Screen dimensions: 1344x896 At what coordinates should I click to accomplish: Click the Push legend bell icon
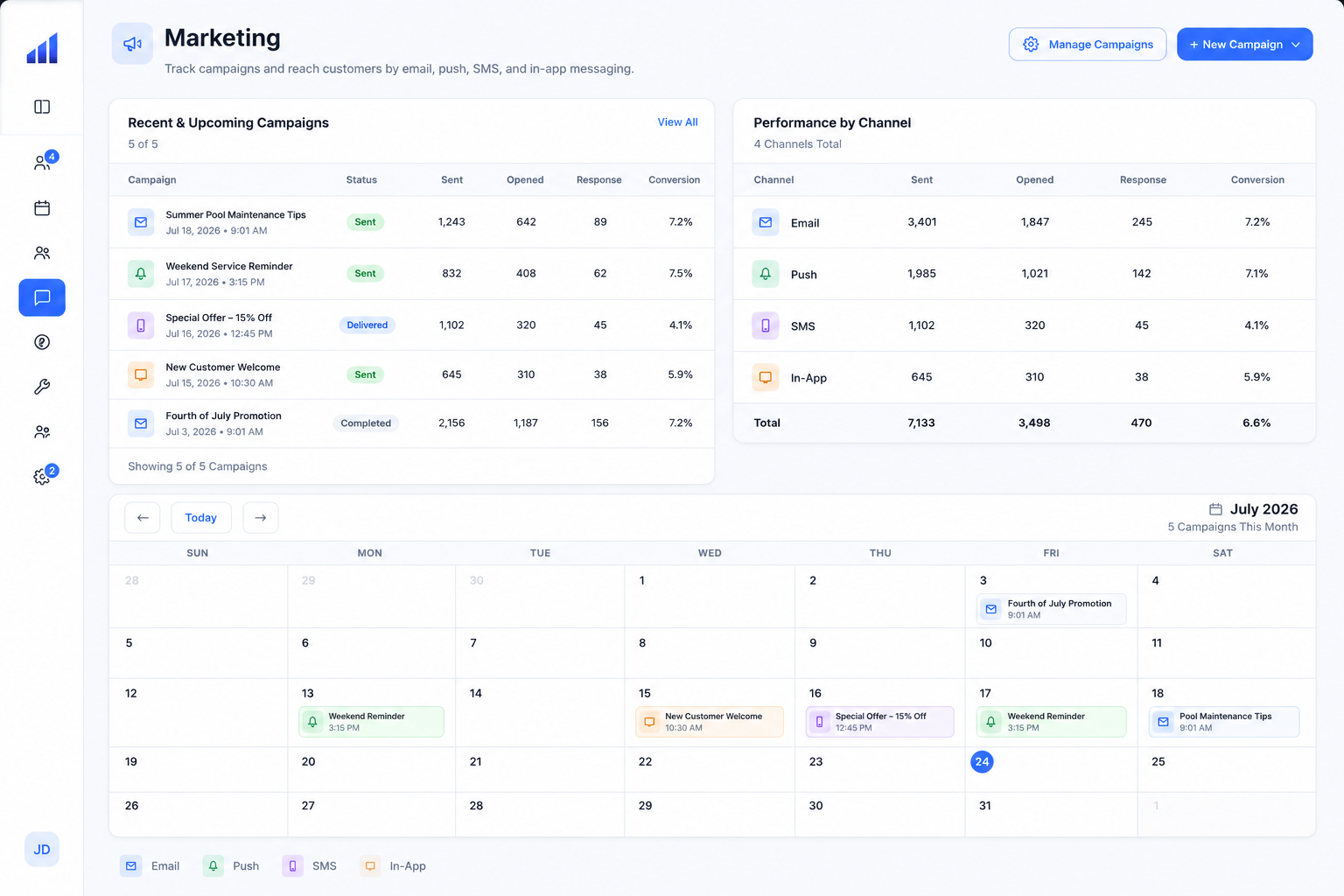pos(213,866)
